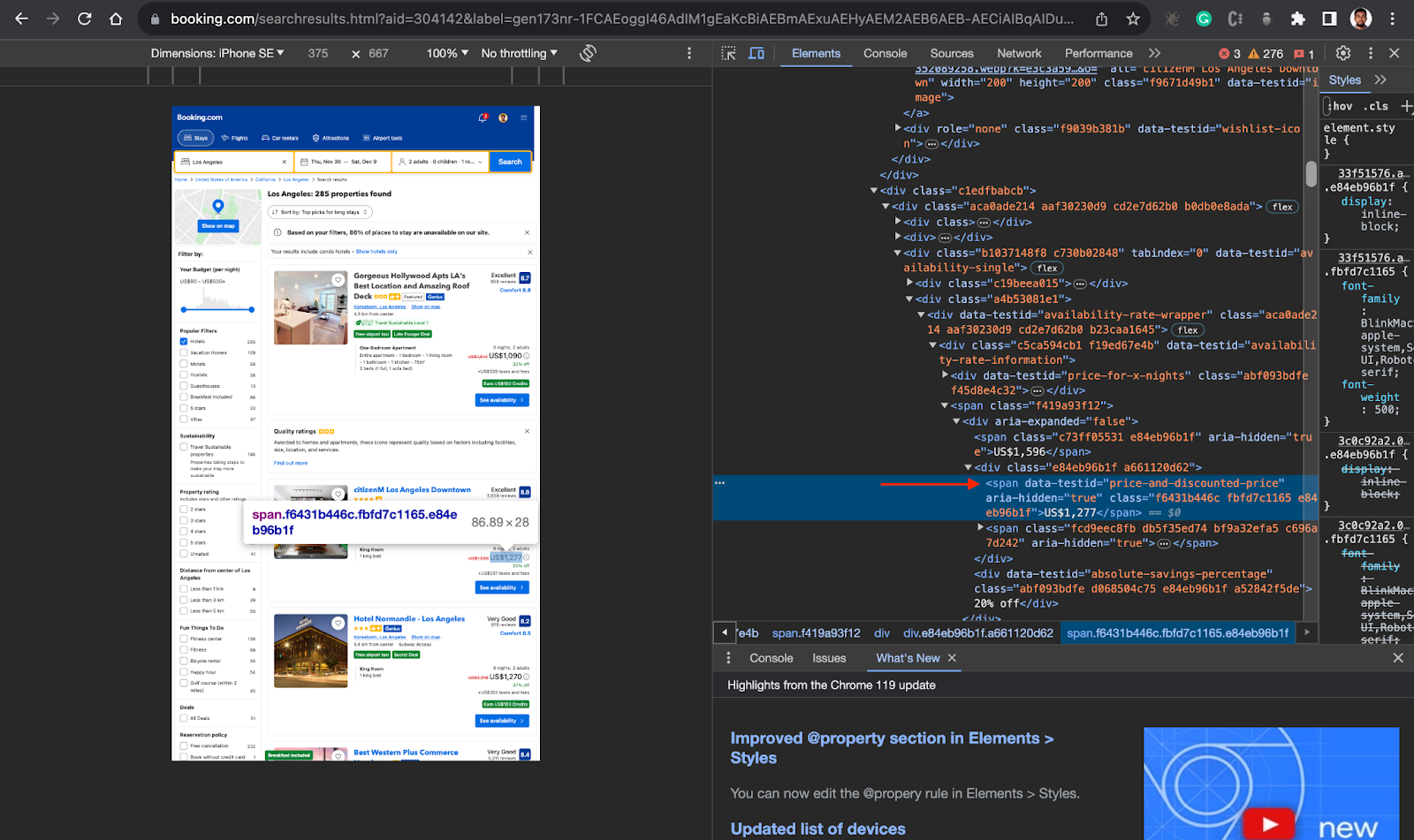The image size is (1414, 840).
Task: Close the Quality ratings info card
Action: [x=528, y=432]
